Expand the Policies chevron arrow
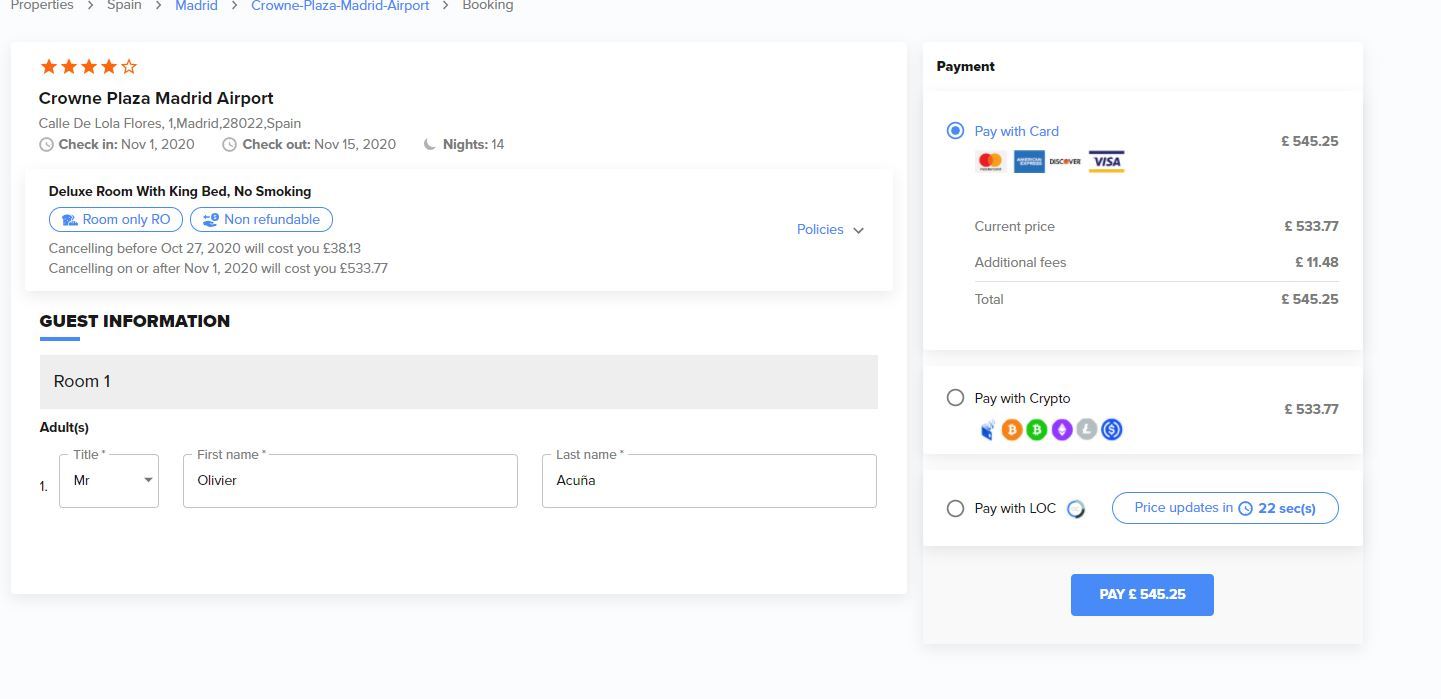Viewport: 1441px width, 699px height. tap(858, 230)
